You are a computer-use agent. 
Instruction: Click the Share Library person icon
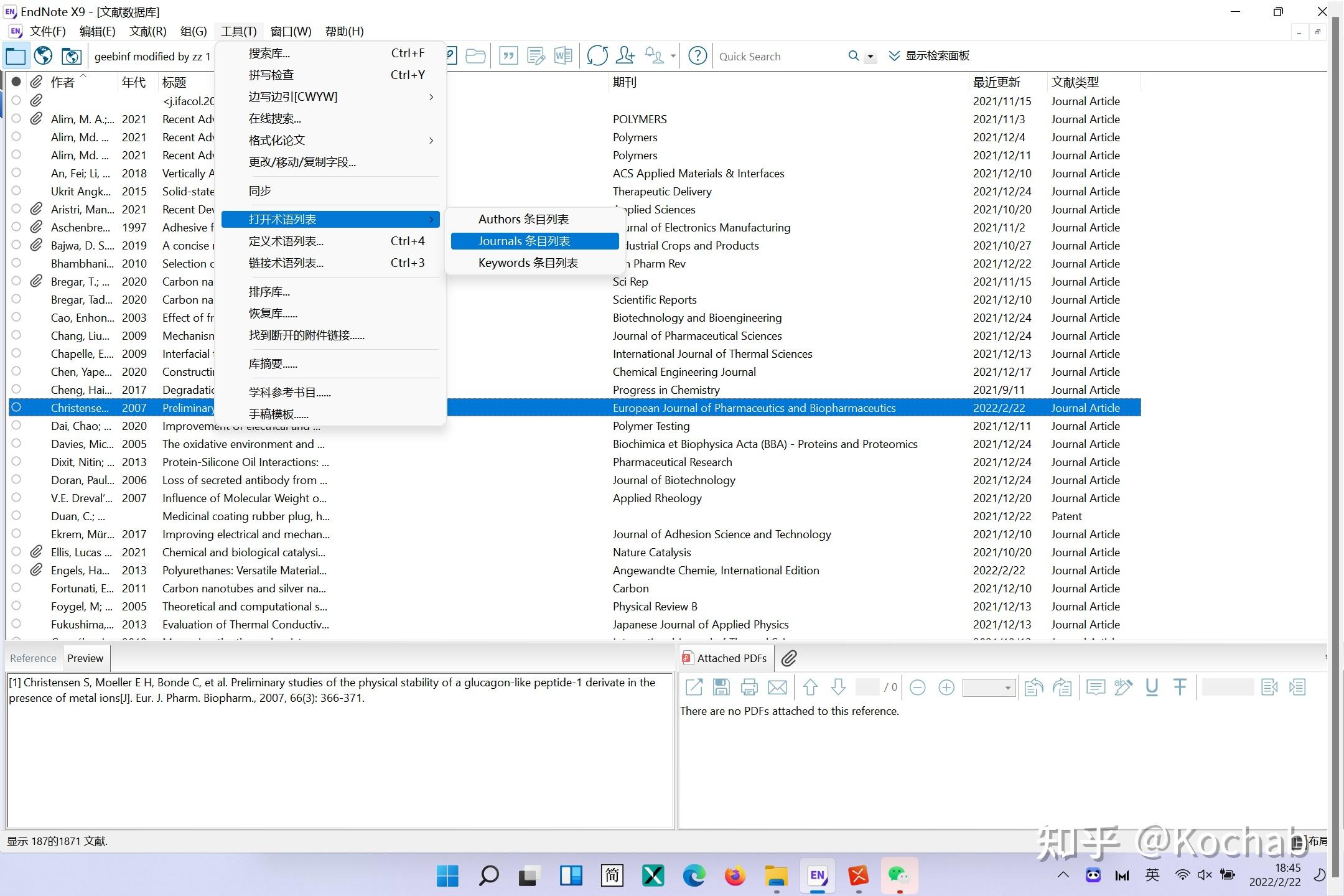pos(625,56)
